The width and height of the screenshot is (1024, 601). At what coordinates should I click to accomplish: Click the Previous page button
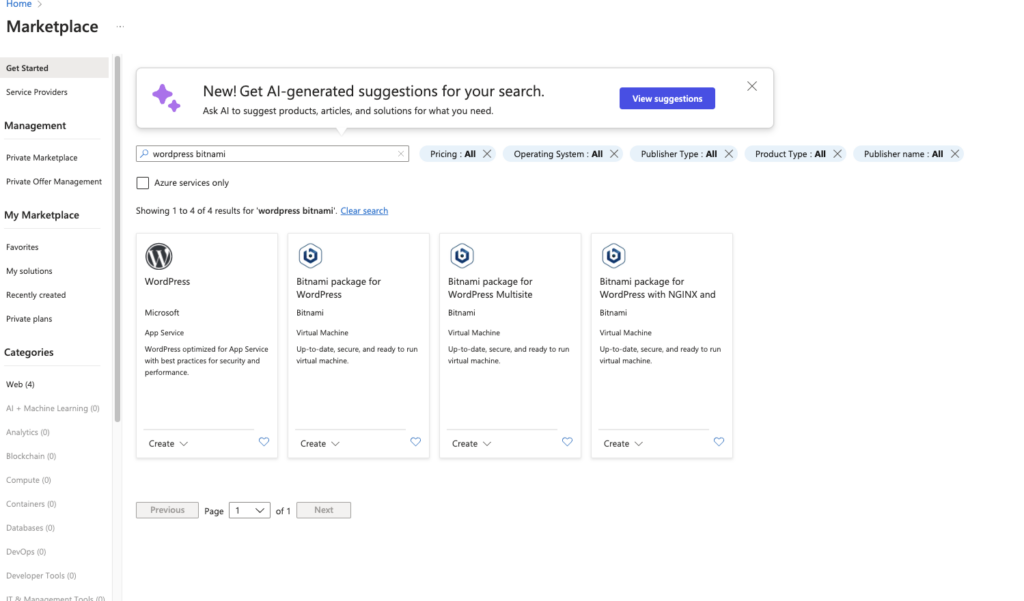pos(167,510)
